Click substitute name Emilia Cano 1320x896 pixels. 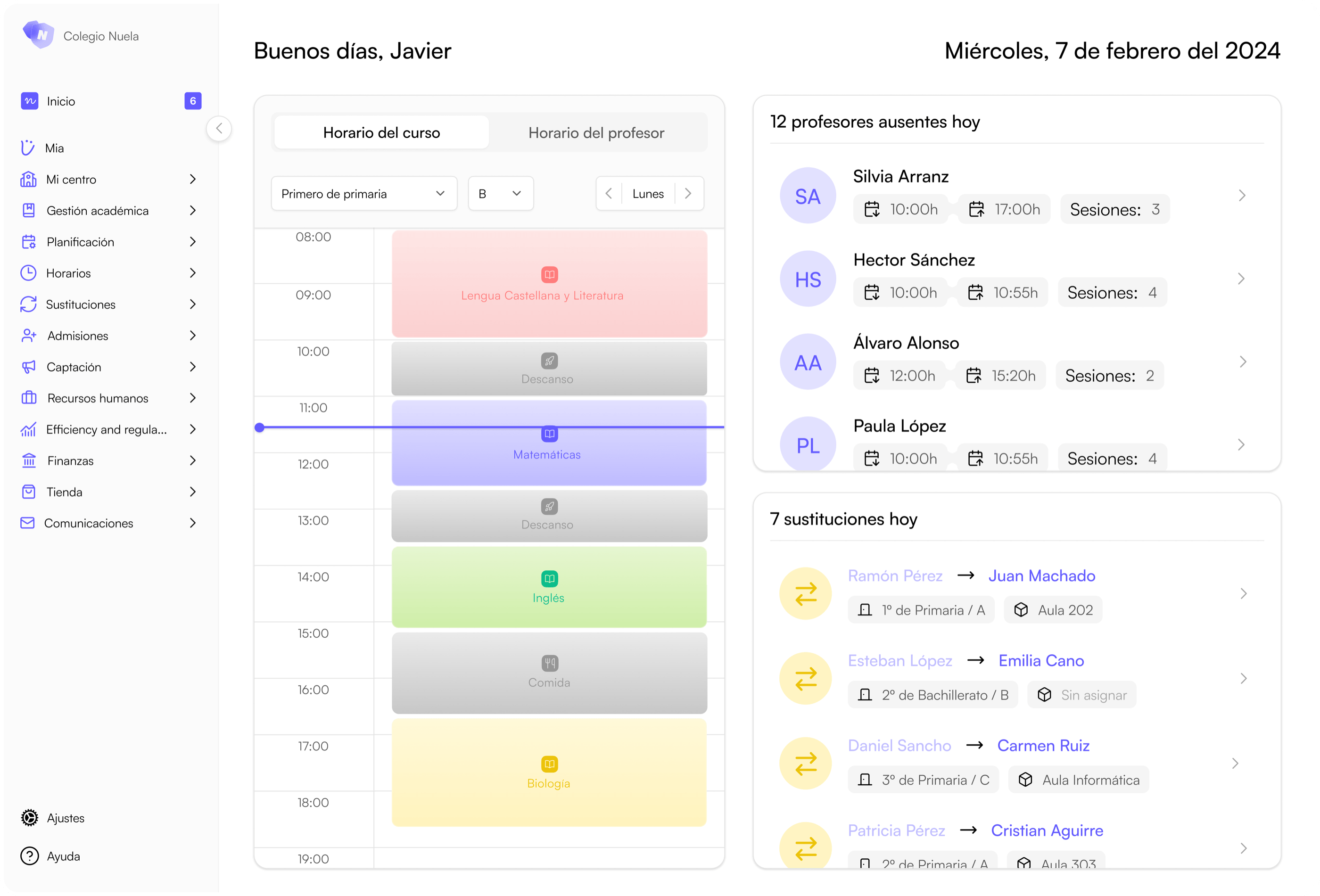(x=1041, y=661)
